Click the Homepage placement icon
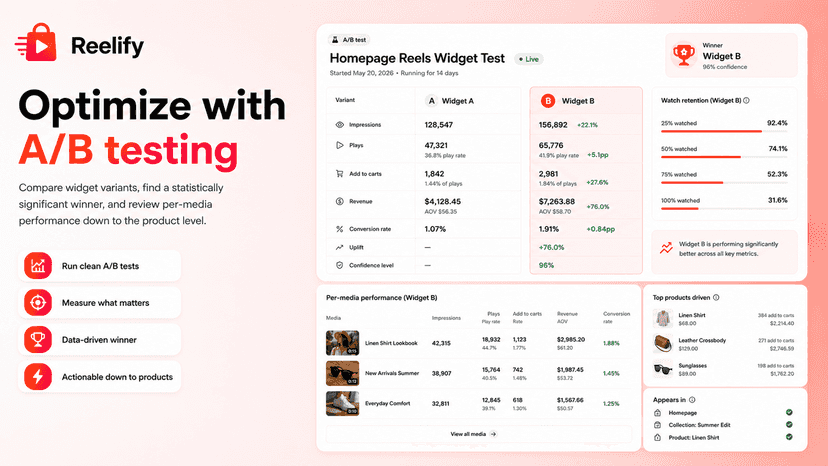 (x=657, y=413)
